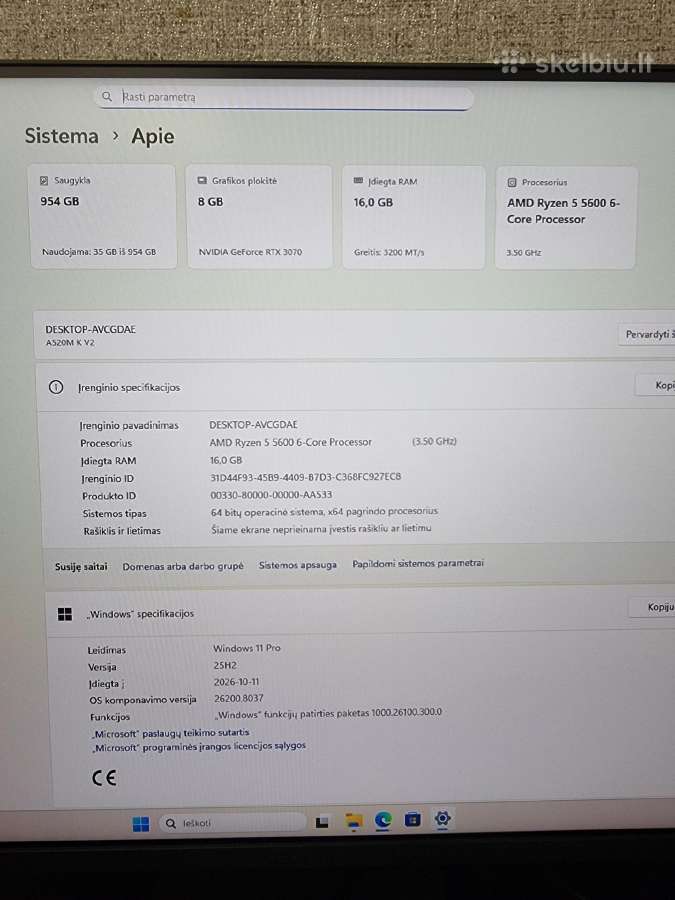
Task: Select the Įrenginio ID value text
Action: pyautogui.click(x=305, y=477)
